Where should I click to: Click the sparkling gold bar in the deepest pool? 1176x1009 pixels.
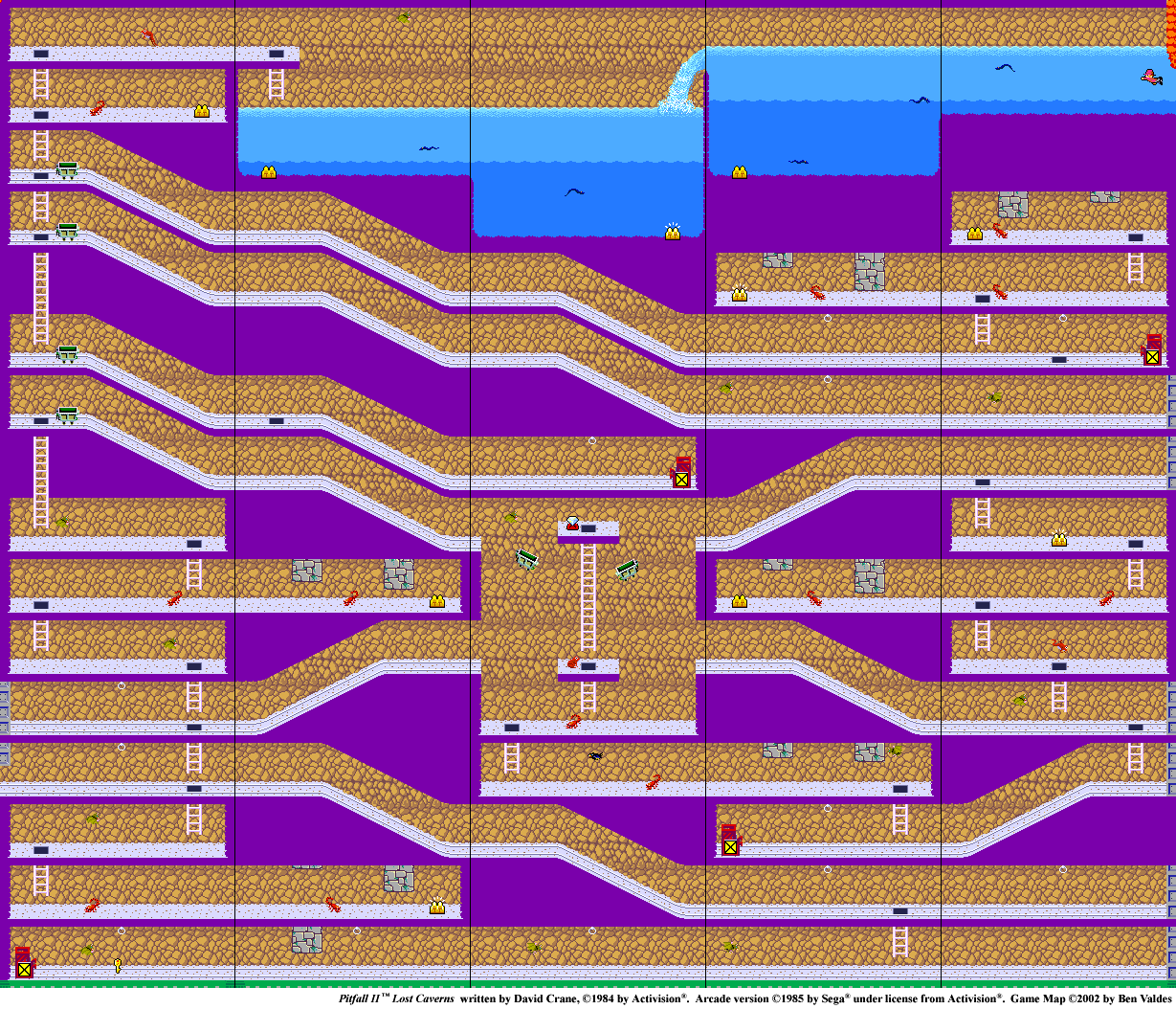click(673, 231)
